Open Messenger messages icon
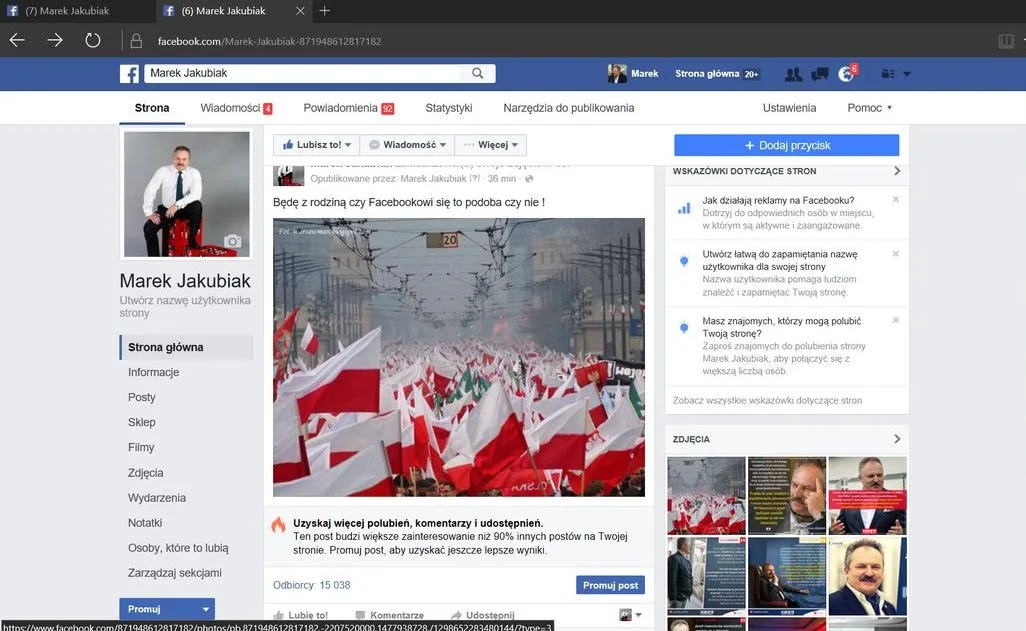This screenshot has width=1026, height=631. click(x=819, y=73)
